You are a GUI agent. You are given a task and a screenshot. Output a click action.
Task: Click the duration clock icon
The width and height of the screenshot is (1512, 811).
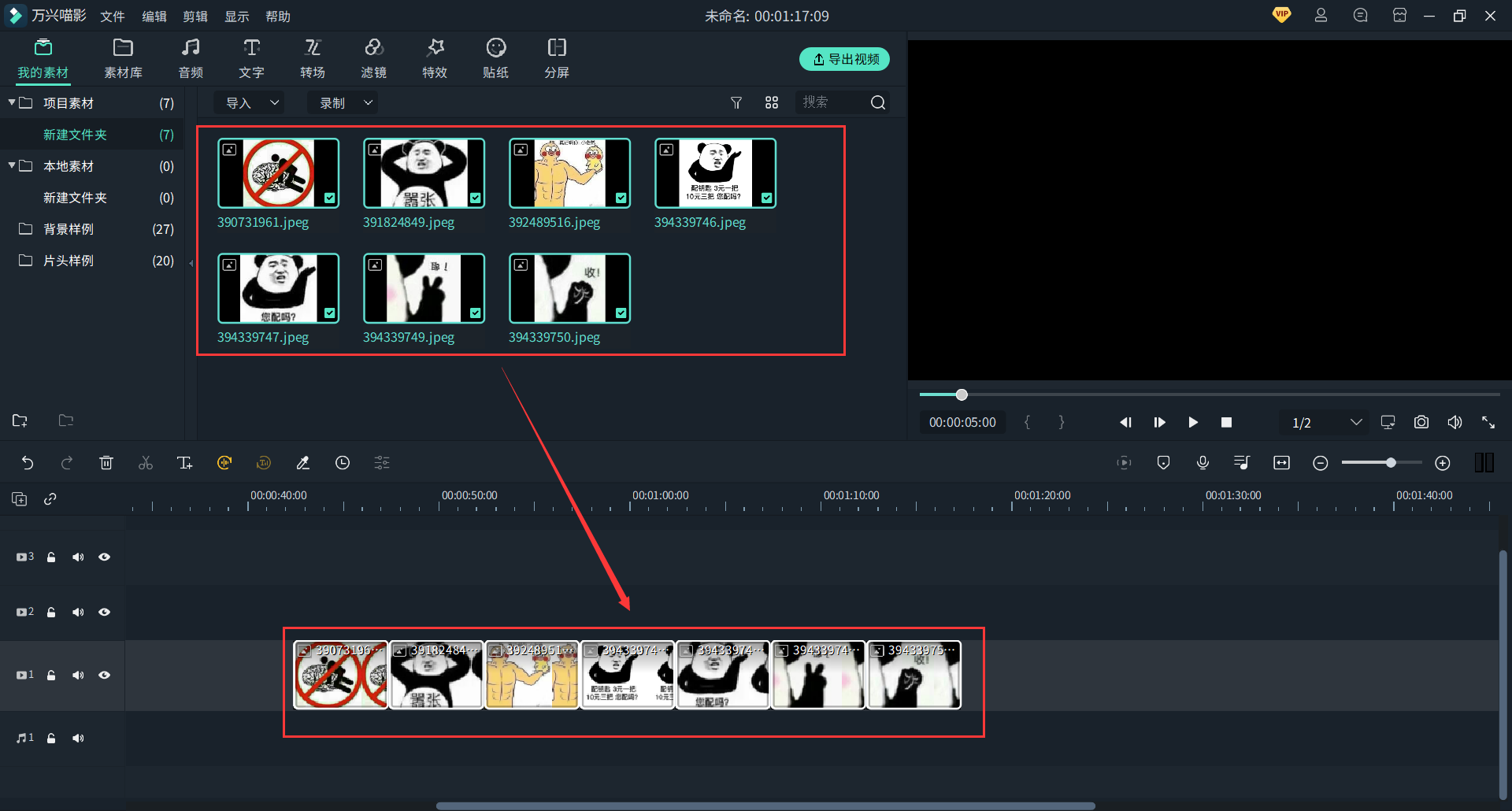click(343, 463)
